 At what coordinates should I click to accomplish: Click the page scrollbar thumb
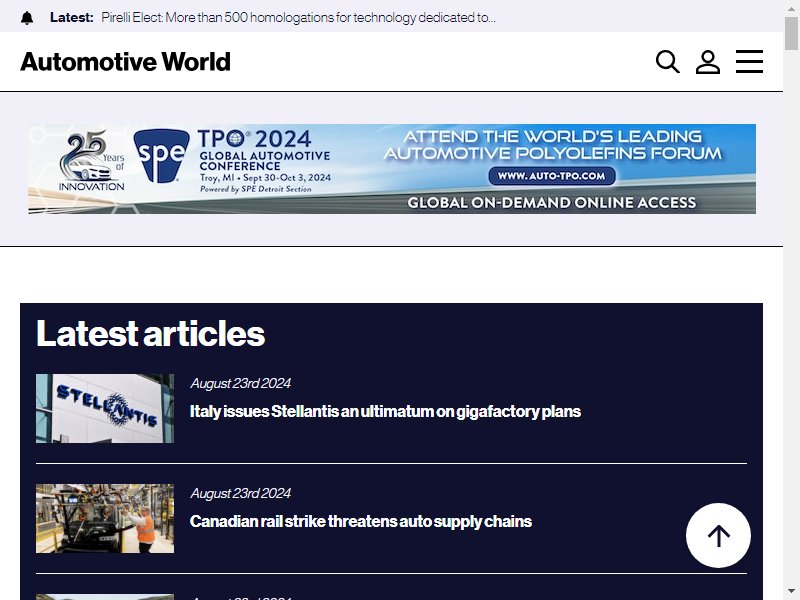point(791,33)
